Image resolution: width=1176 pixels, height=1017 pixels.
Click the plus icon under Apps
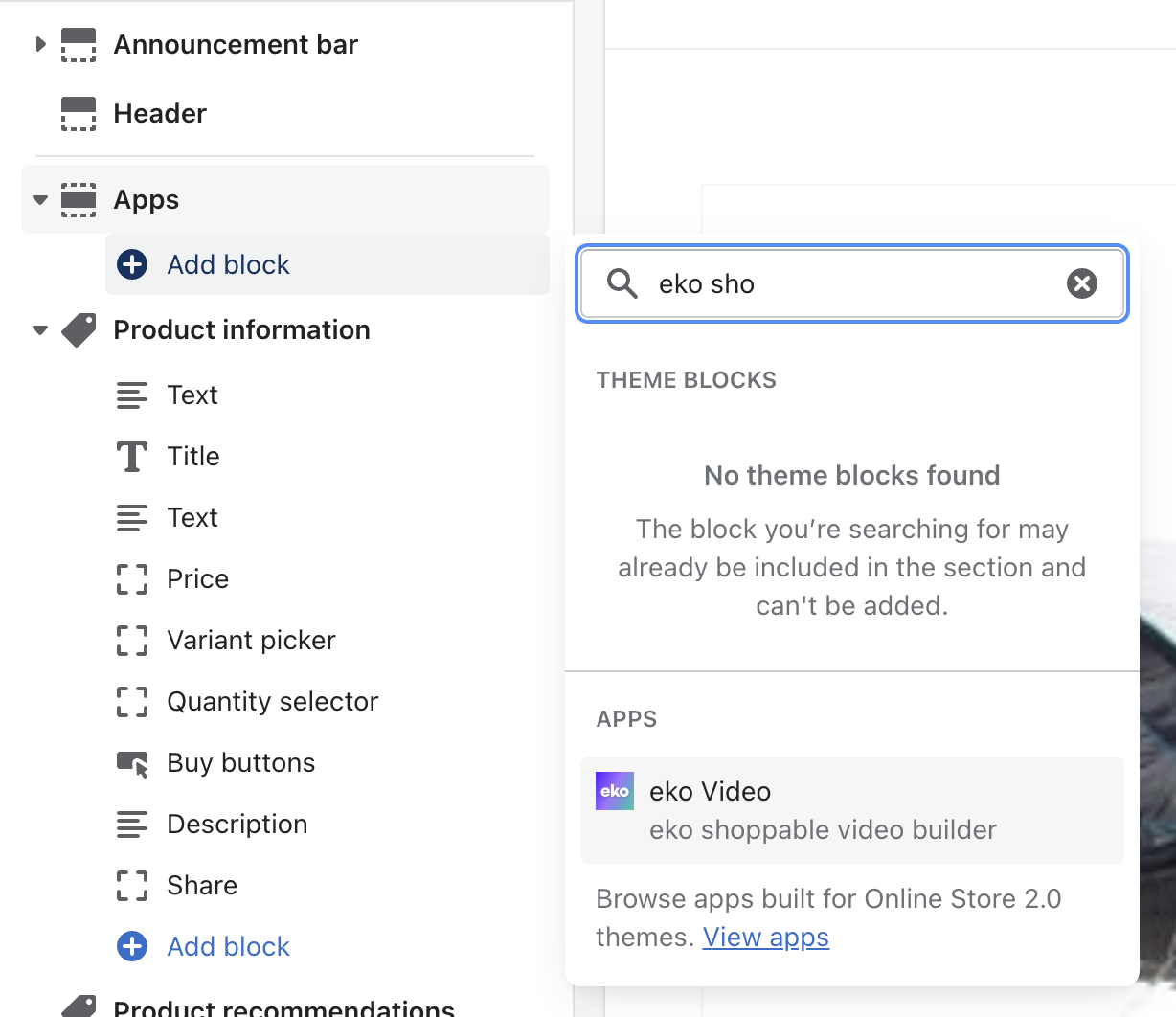click(x=132, y=264)
